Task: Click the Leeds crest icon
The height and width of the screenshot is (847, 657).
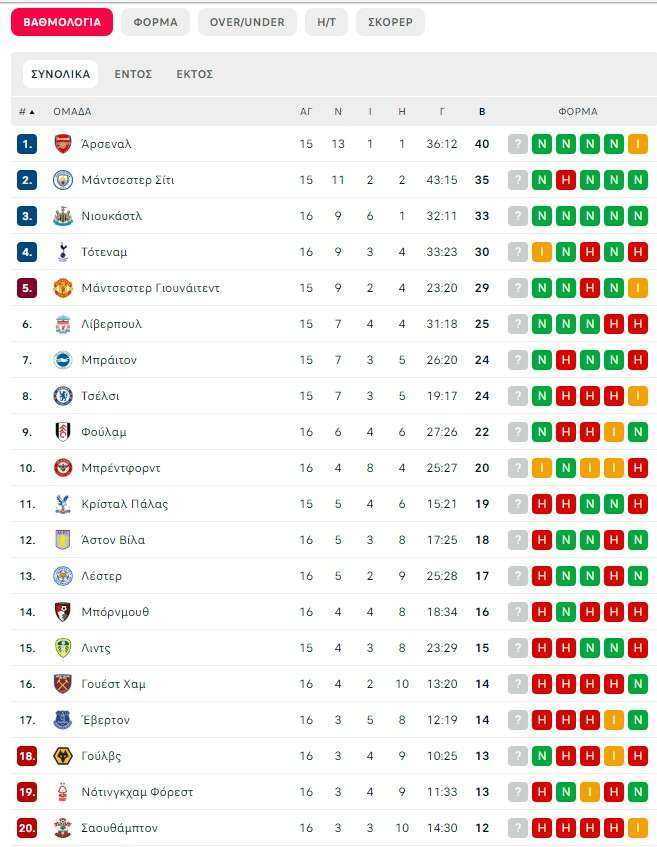Action: tap(63, 648)
